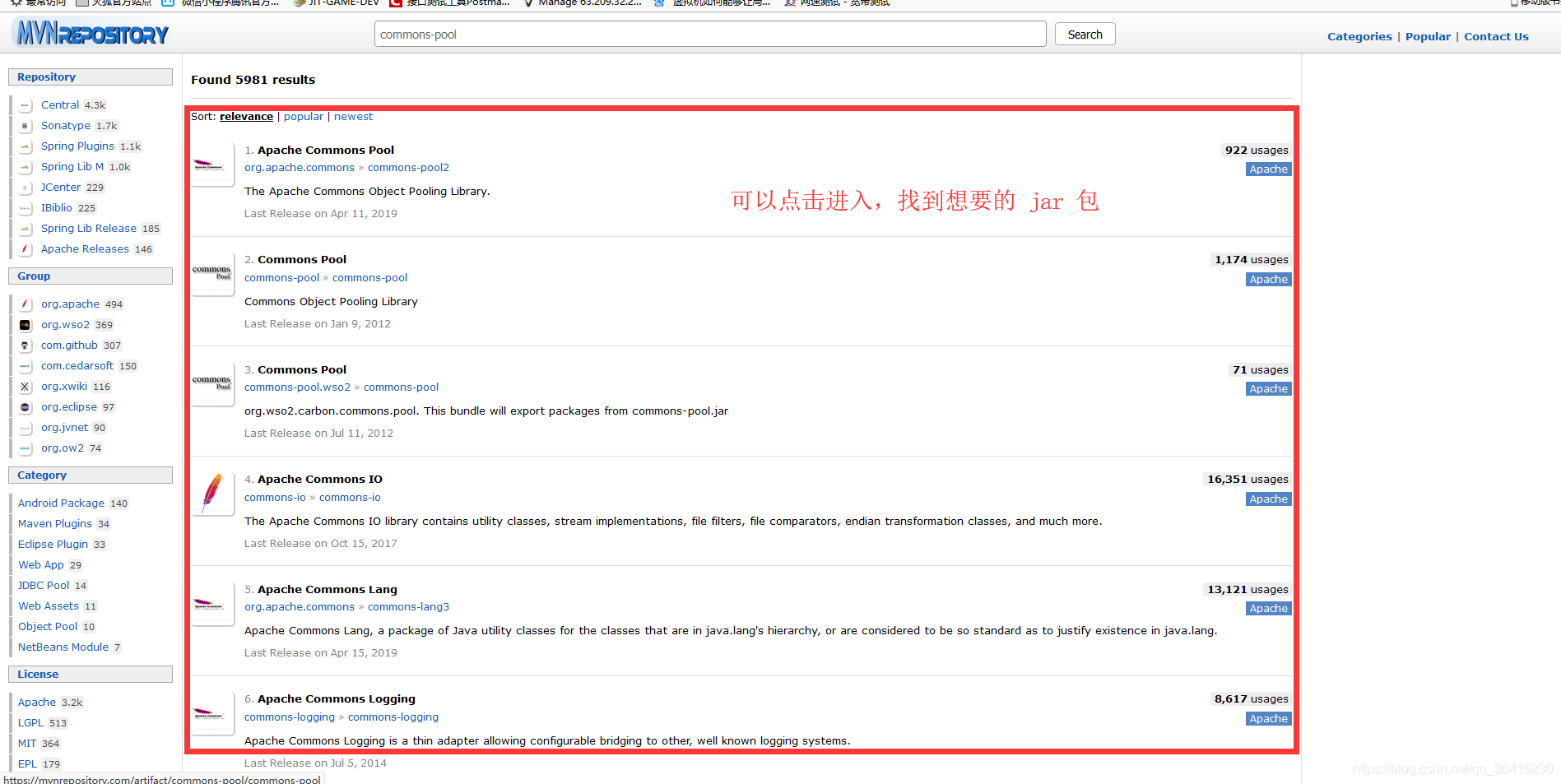Click the org.apache.commons link under Commons Pool
The image size is (1561, 784).
[x=300, y=168]
